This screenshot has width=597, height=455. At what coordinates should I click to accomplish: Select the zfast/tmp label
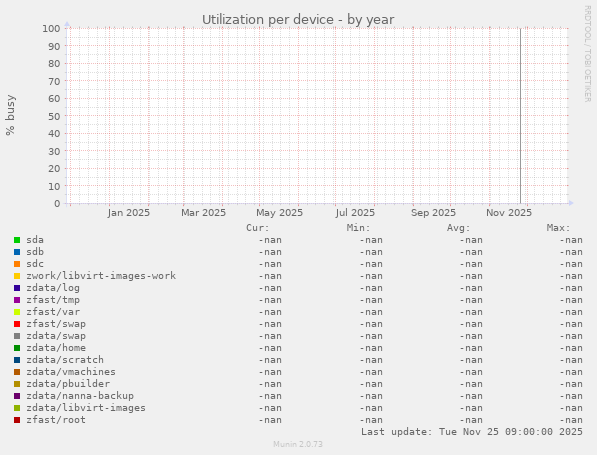click(x=53, y=300)
